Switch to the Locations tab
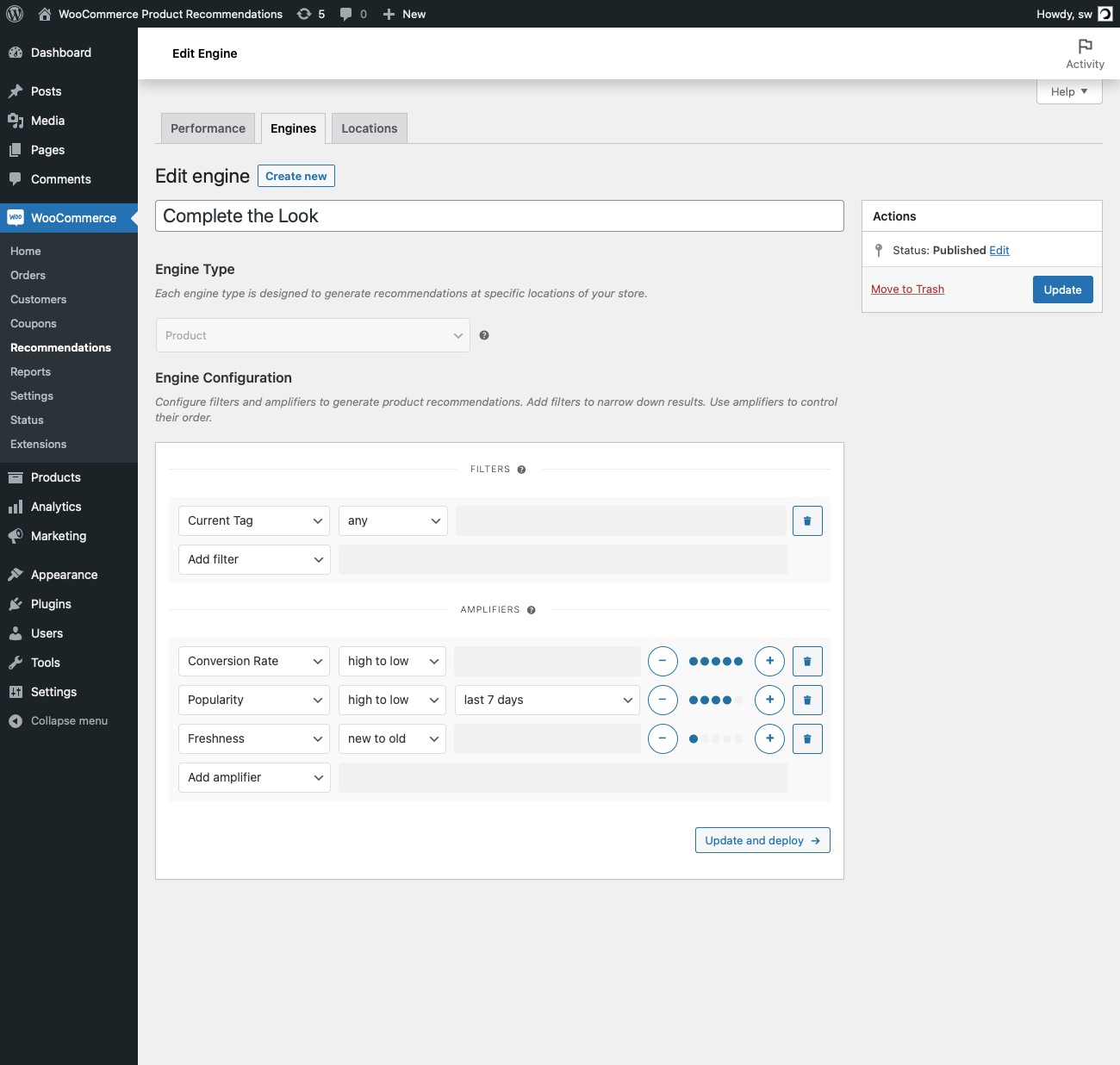This screenshot has width=1120, height=1065. click(x=369, y=128)
